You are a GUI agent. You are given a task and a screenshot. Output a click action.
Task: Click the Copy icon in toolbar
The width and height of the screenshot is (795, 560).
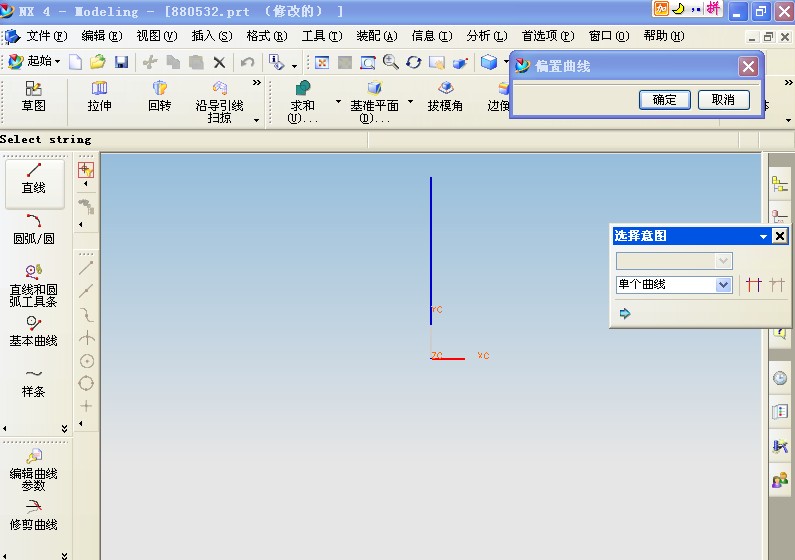coord(173,62)
